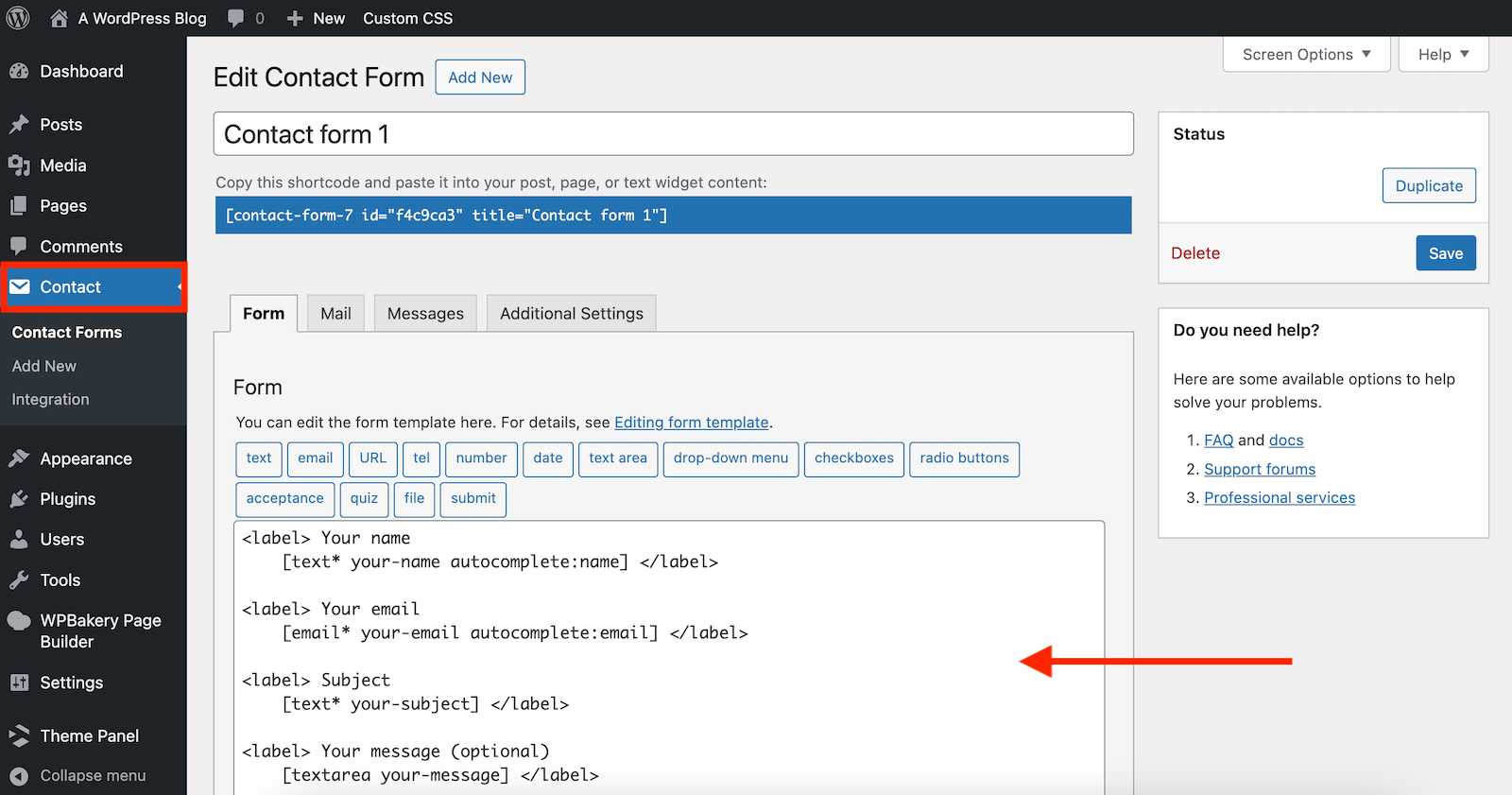Click the Theme Panel icon
Viewport: 1512px width, 795px height.
(x=19, y=735)
